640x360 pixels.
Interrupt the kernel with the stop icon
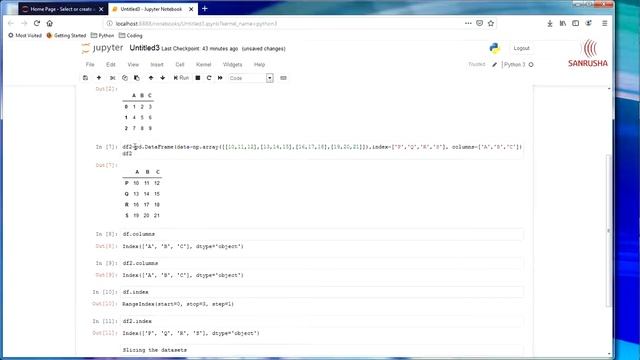198,78
